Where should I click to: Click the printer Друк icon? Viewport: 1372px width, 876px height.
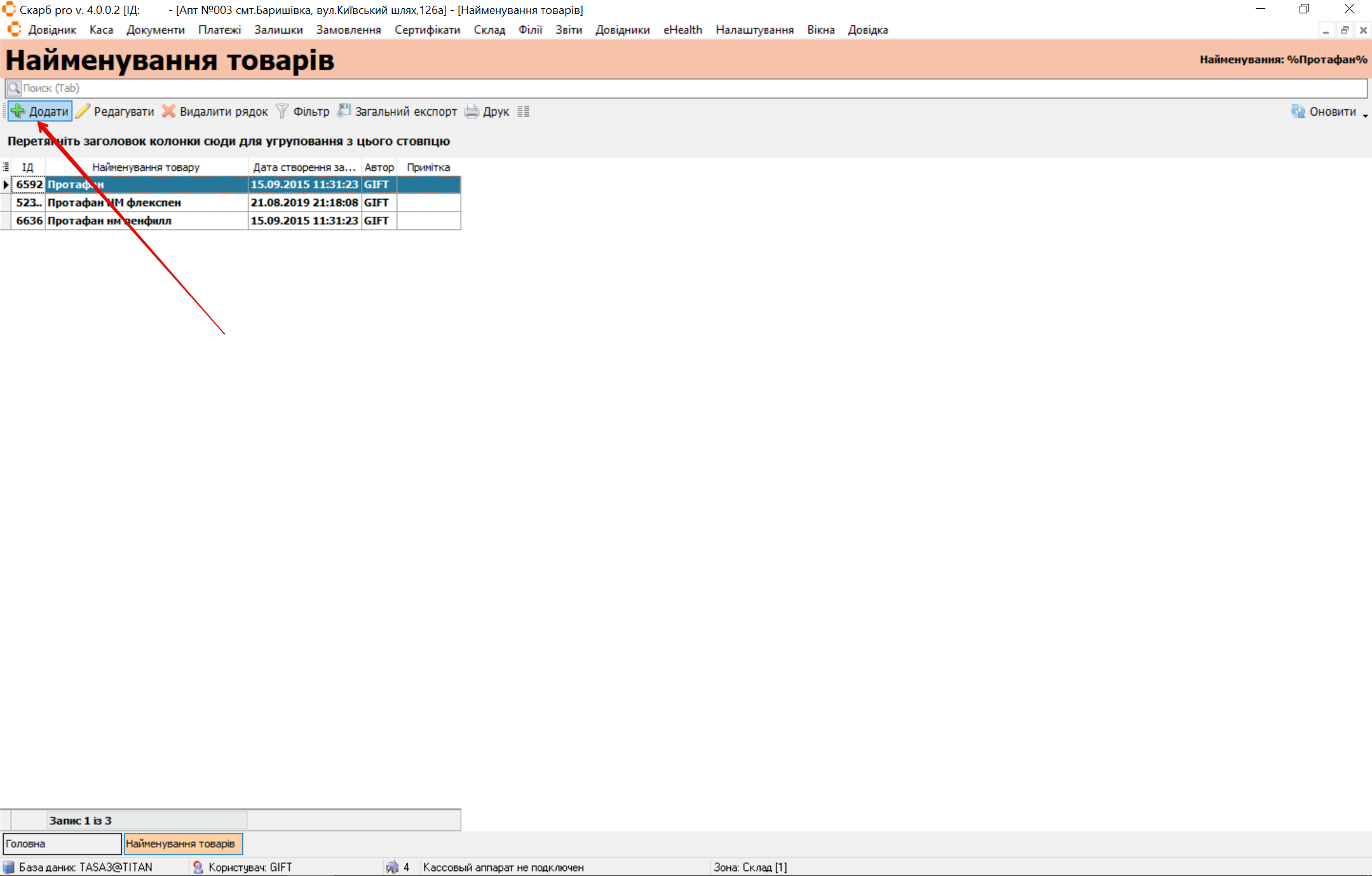tap(472, 111)
